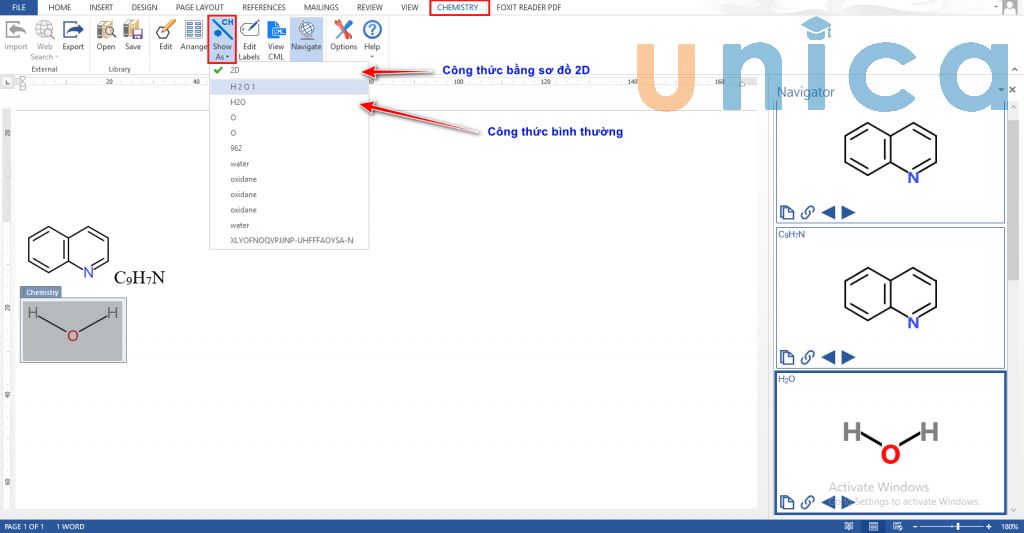Click the indent marker on the horizontal ruler
The image size is (1024, 533).
(22, 82)
